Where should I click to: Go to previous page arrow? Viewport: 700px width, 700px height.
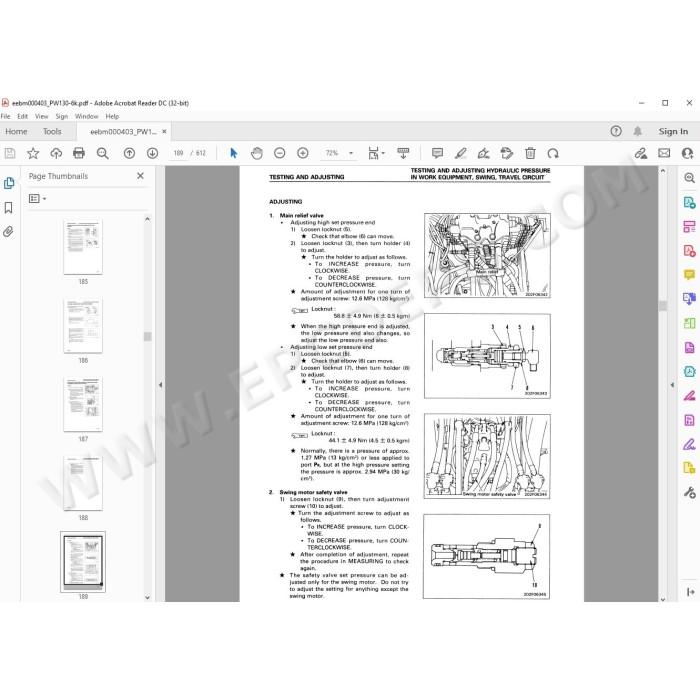pos(129,154)
